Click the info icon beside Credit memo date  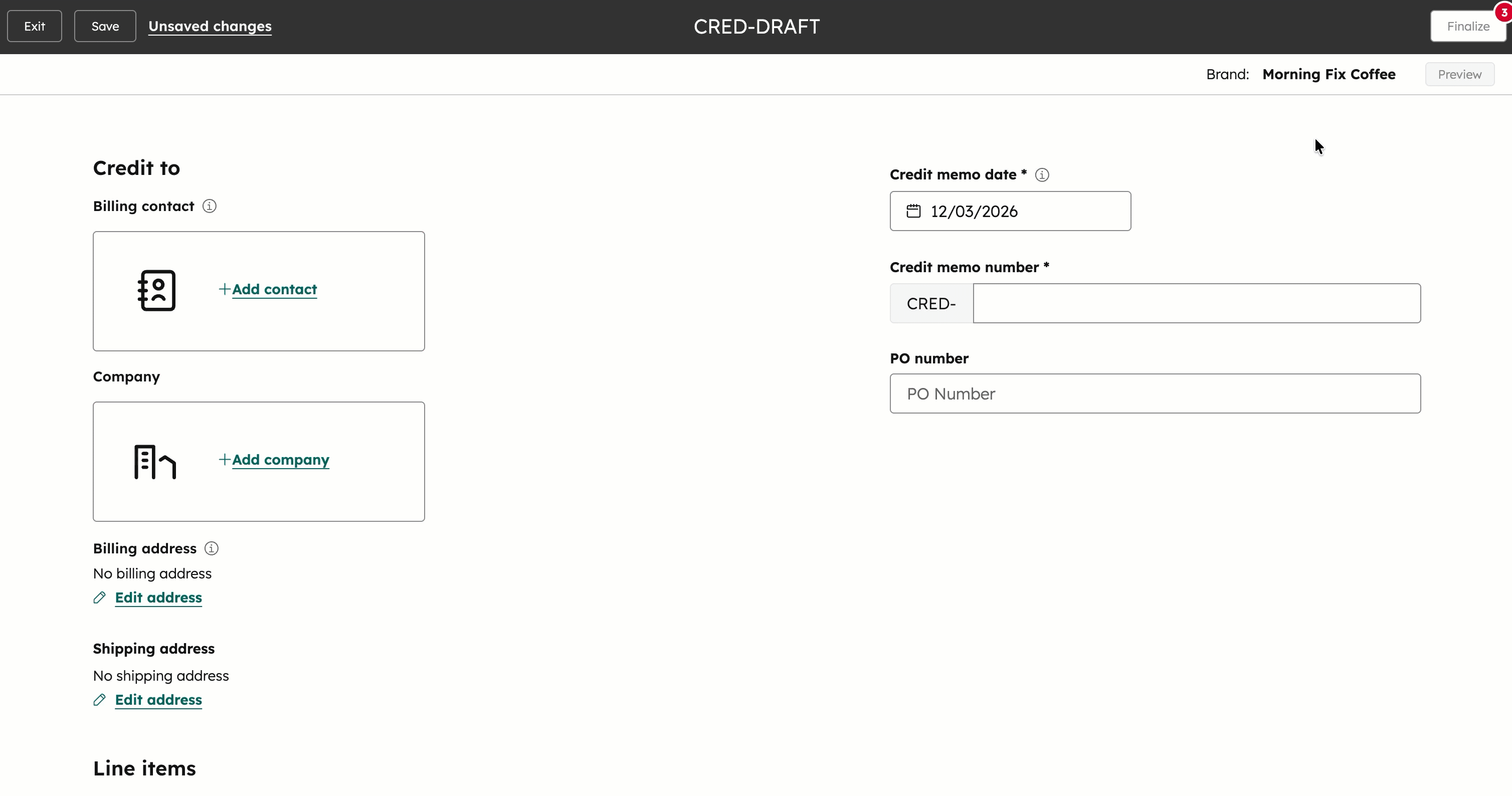coord(1042,174)
